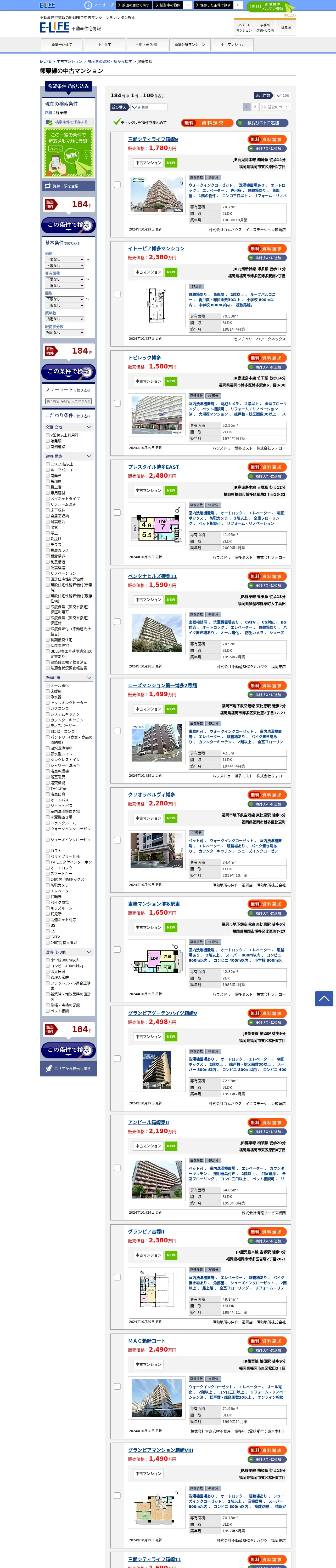Open 価格 上限なし dropdown
The image size is (336, 1568).
(x=65, y=266)
